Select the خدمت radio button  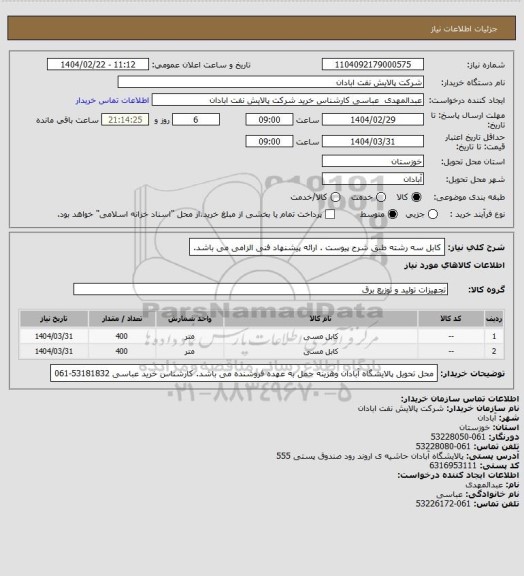point(381,197)
